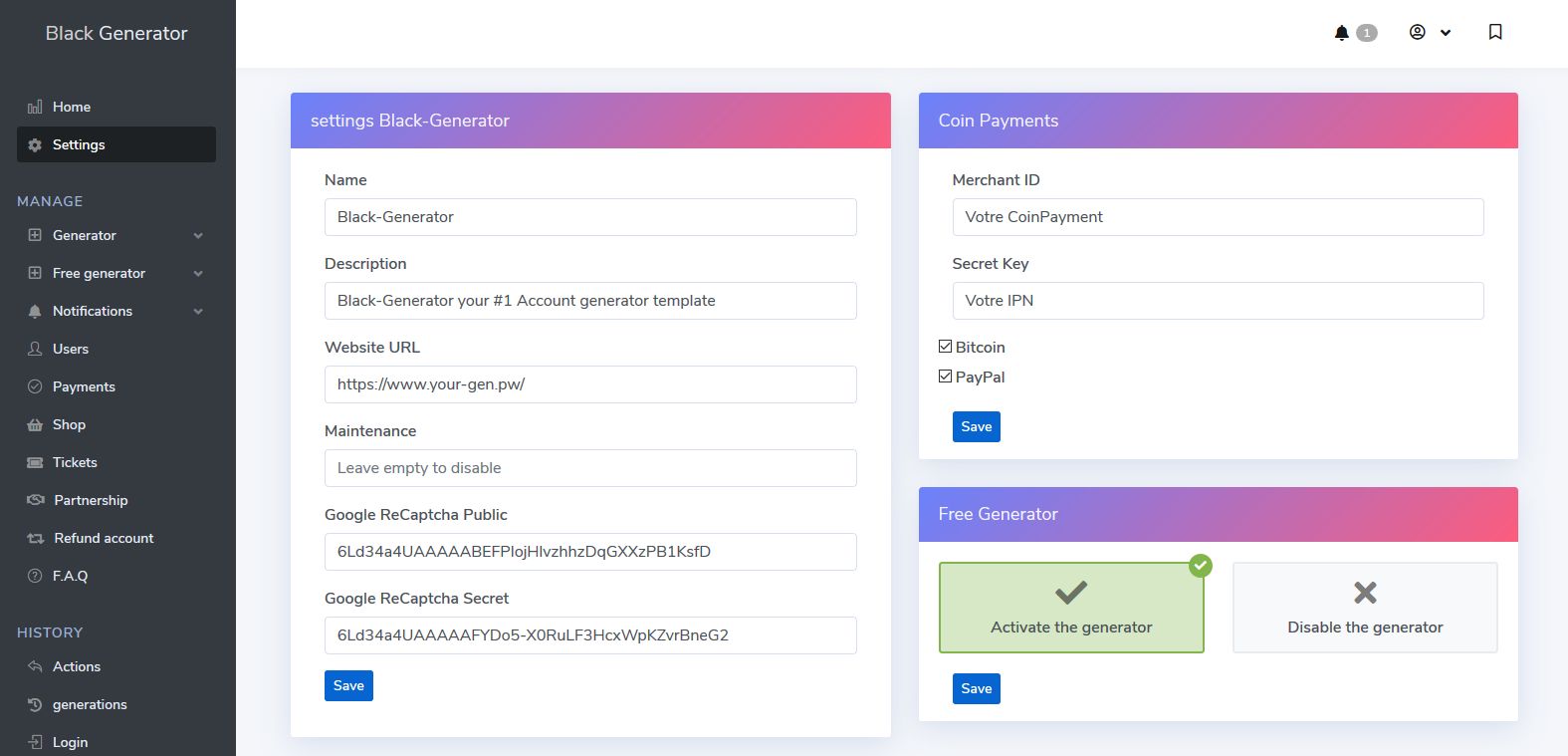The width and height of the screenshot is (1568, 756).
Task: Click the Shop basket icon
Action: pyautogui.click(x=35, y=424)
